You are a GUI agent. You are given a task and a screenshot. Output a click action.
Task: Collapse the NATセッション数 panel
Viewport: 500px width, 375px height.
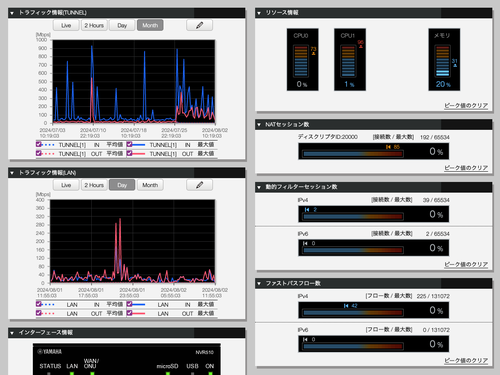259,125
